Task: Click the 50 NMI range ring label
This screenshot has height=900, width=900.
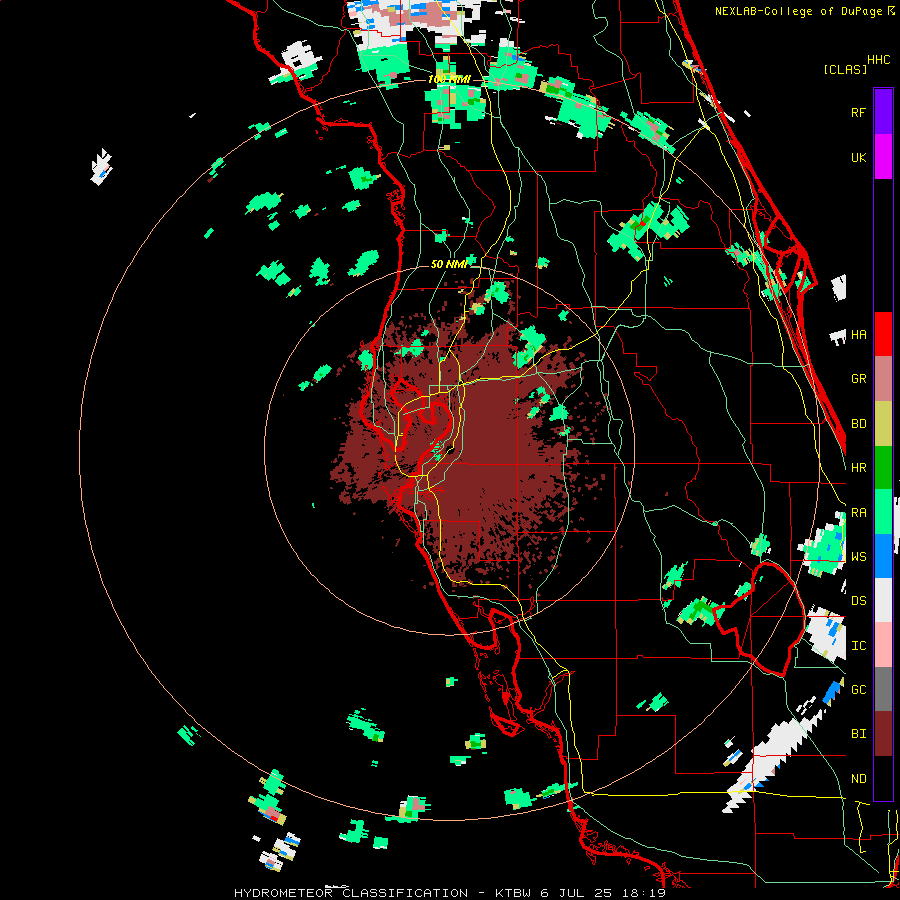Action: point(449,264)
